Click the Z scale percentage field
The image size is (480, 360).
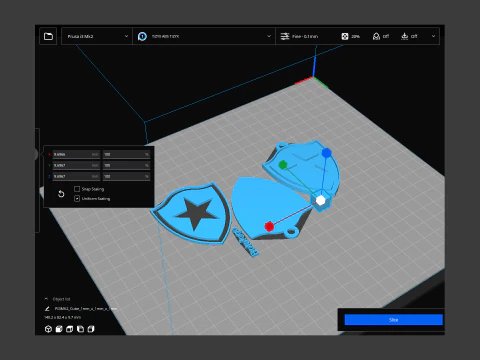click(126, 176)
